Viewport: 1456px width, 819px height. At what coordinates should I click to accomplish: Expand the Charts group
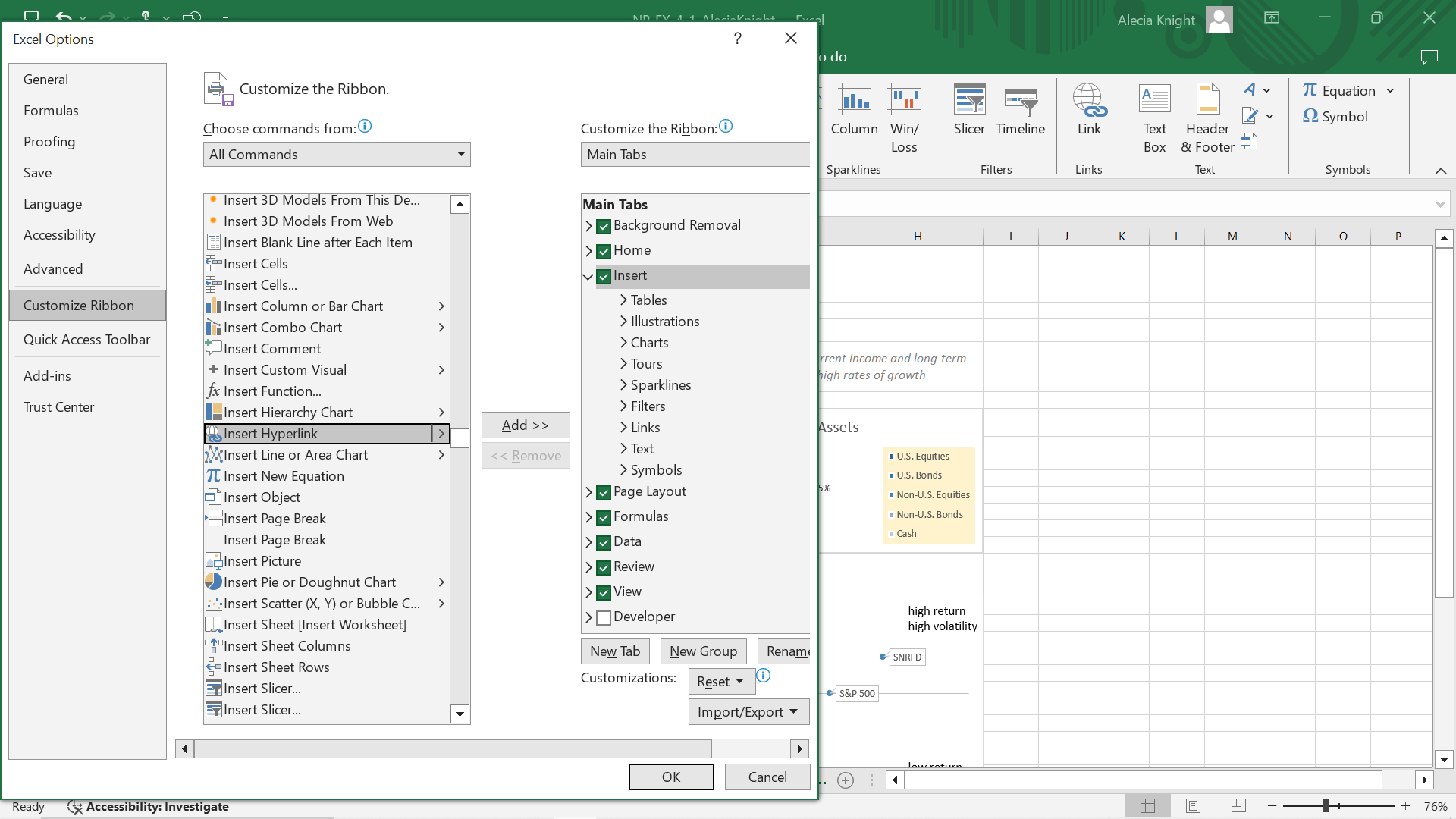click(623, 343)
